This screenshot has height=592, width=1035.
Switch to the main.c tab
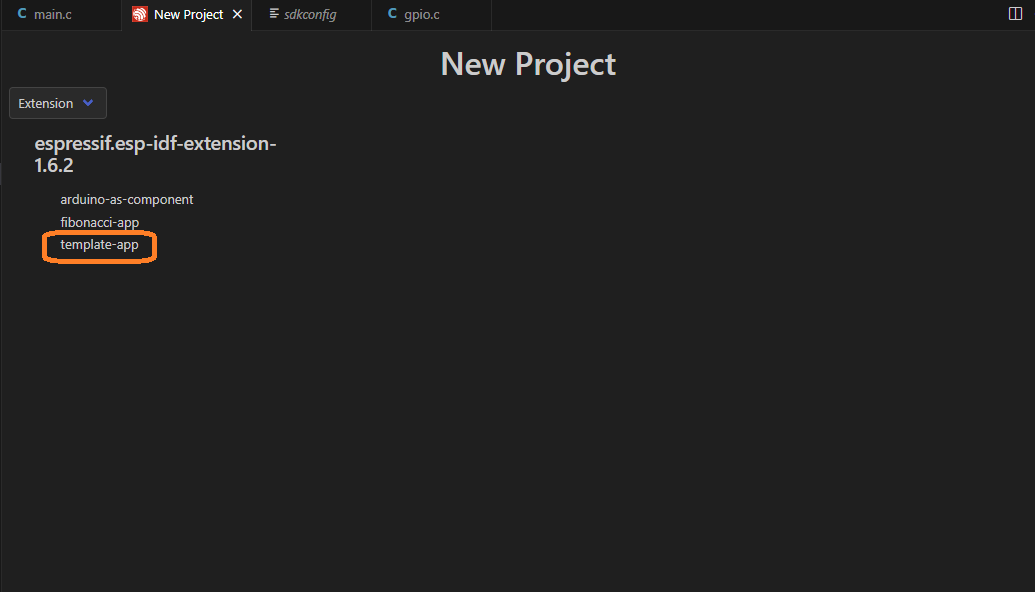point(53,15)
